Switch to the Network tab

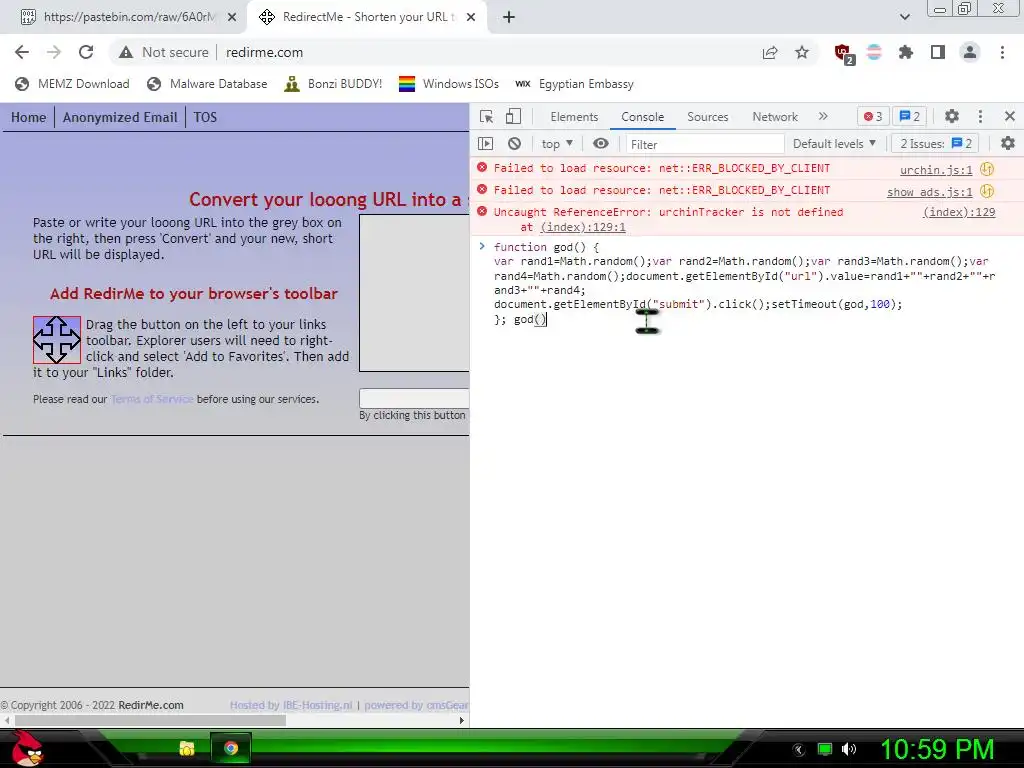tap(775, 117)
